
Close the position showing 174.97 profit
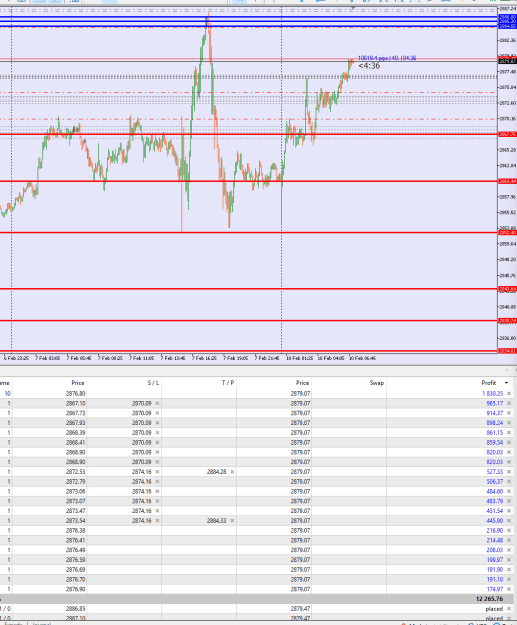pyautogui.click(x=509, y=589)
